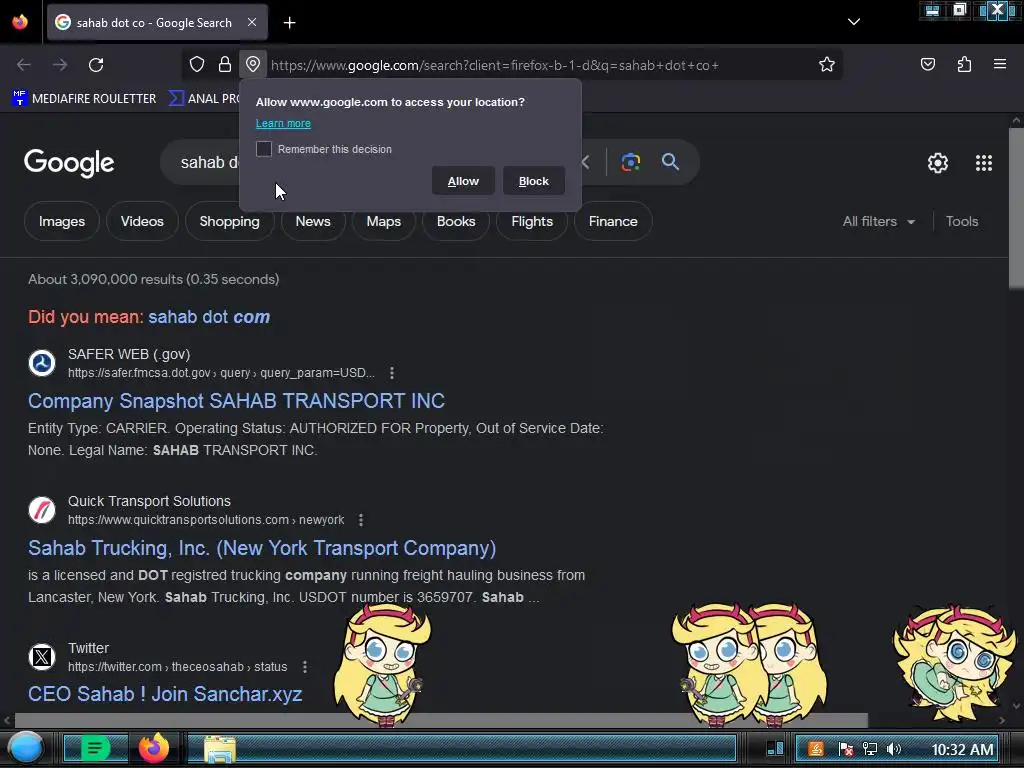
Task: Open the file explorer on taskbar
Action: point(220,749)
